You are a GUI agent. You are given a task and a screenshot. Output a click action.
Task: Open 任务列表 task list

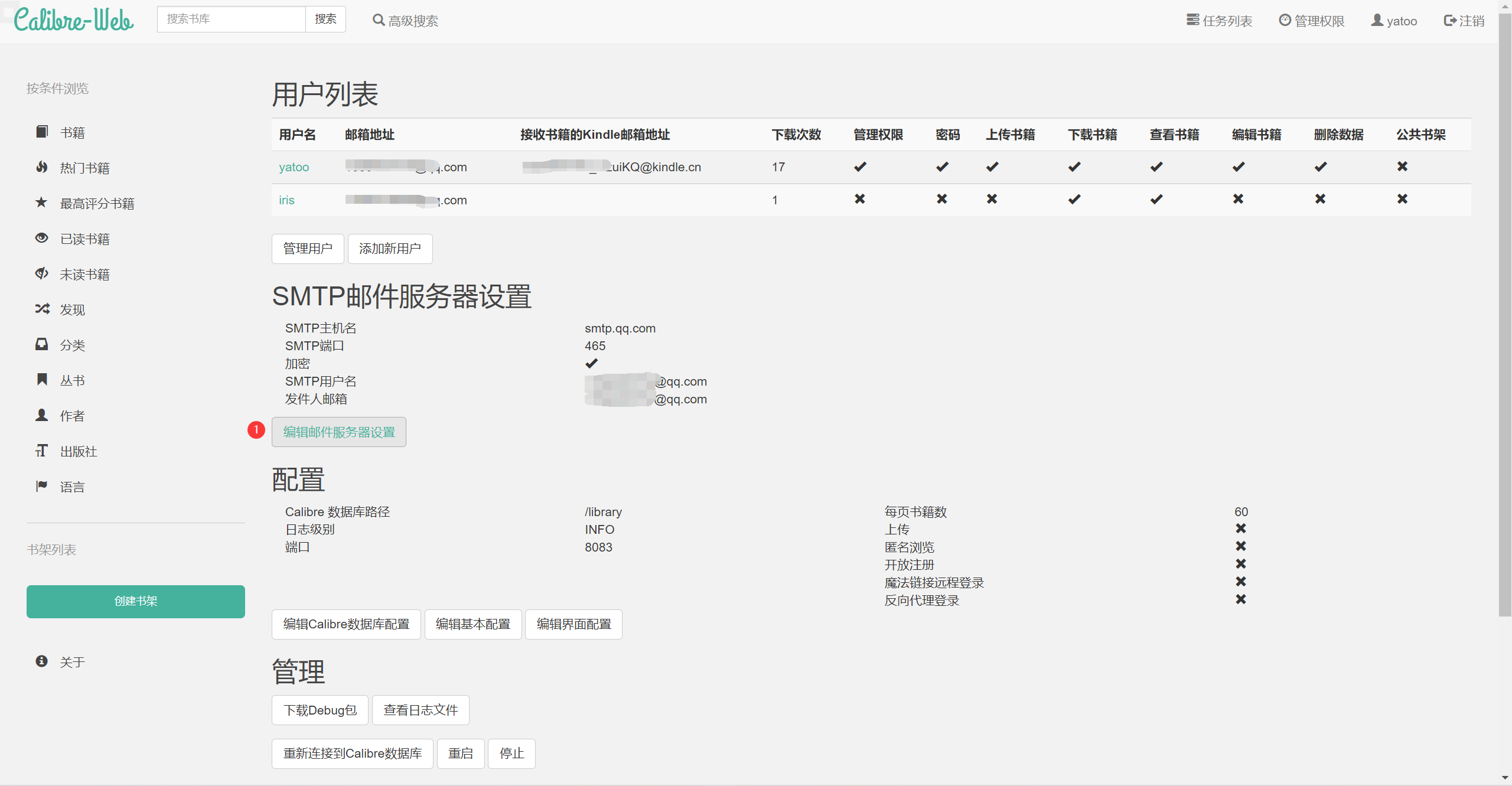1220,21
